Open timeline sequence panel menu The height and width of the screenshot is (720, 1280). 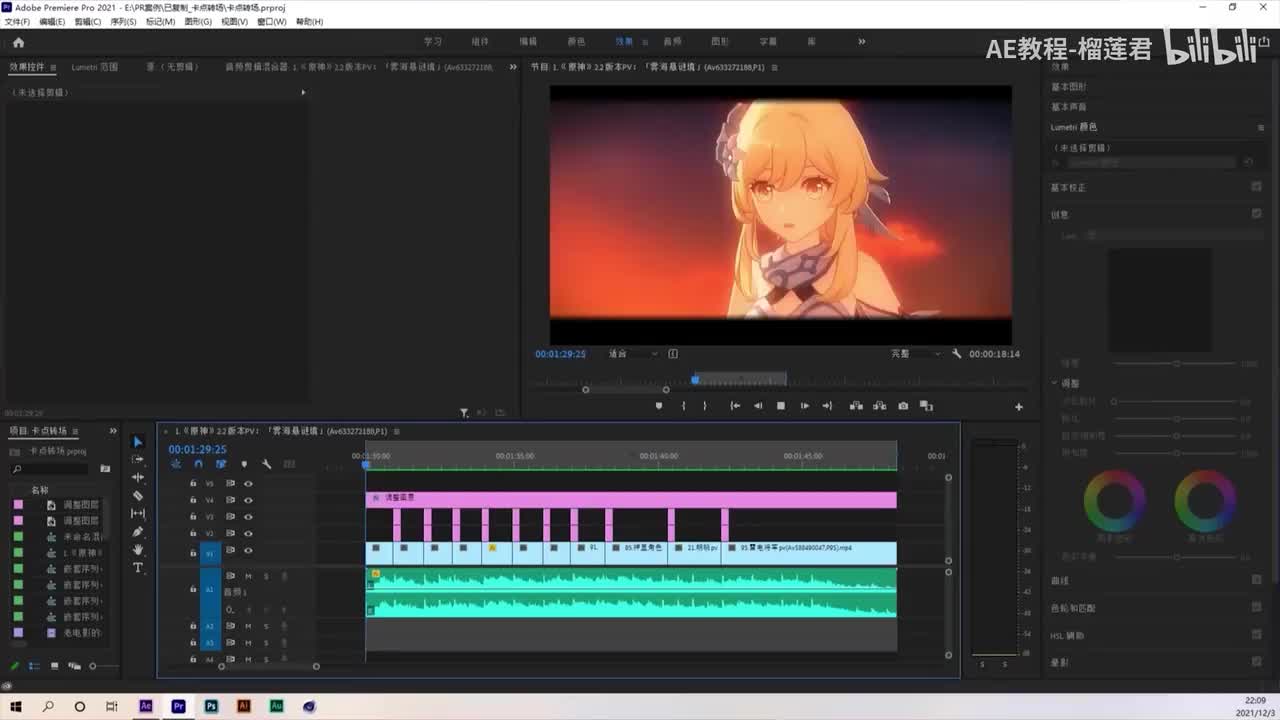tap(397, 431)
